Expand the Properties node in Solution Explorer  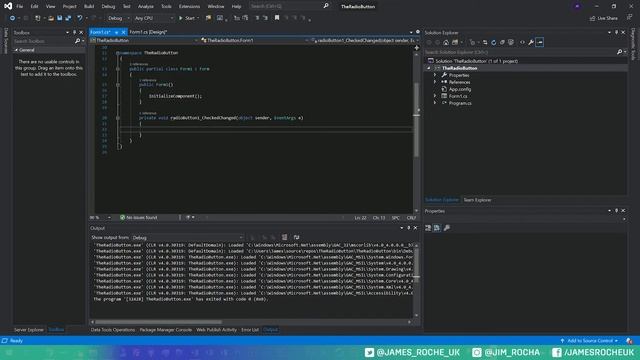435,75
